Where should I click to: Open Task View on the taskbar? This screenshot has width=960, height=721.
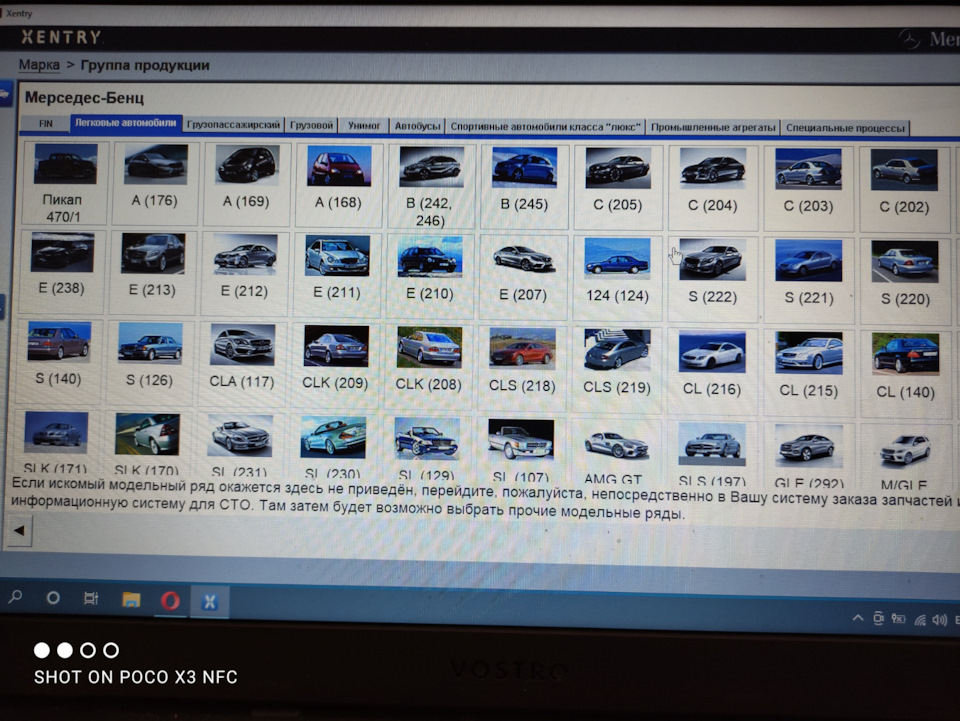[91, 598]
